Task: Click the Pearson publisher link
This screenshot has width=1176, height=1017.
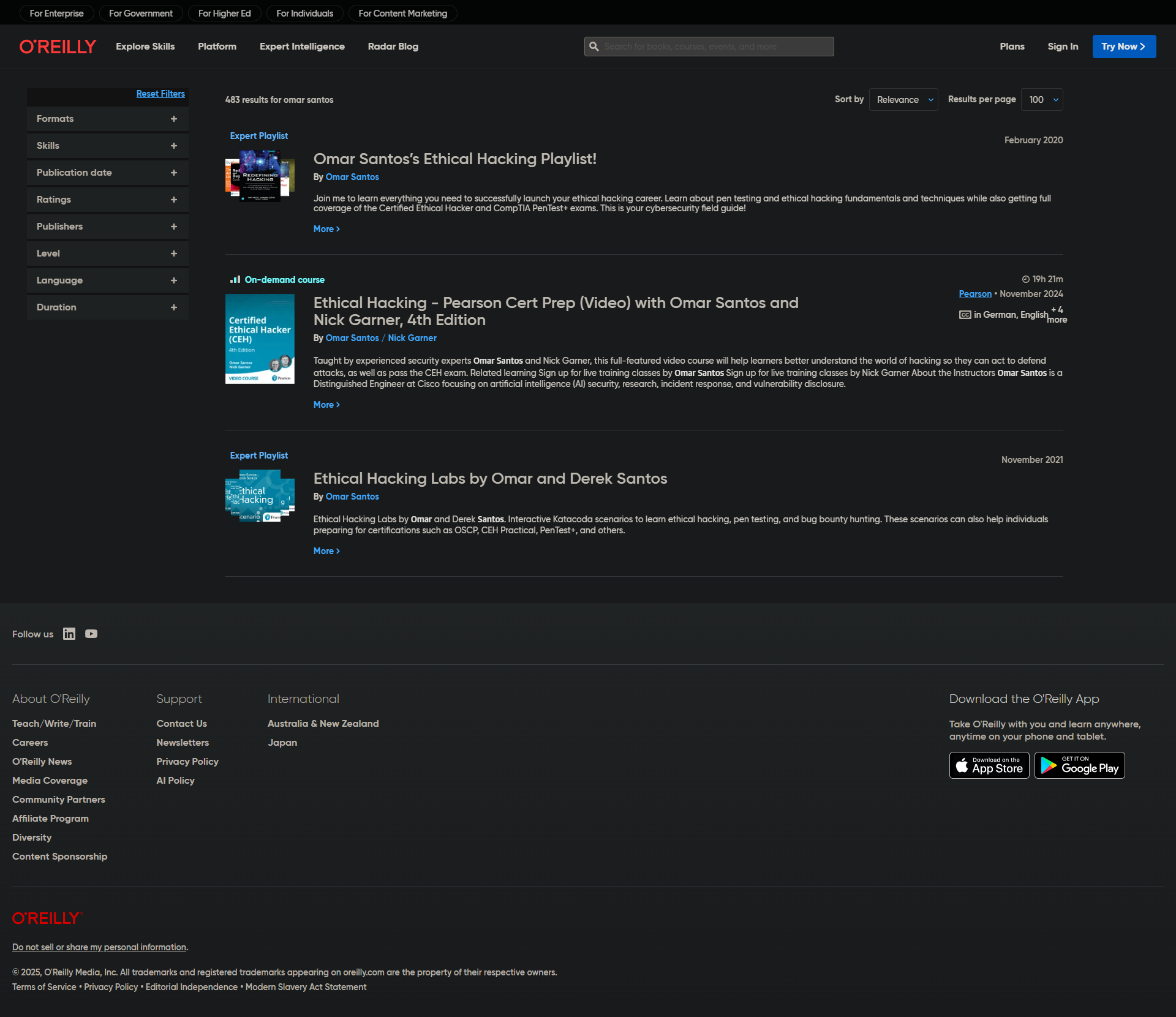Action: point(975,294)
